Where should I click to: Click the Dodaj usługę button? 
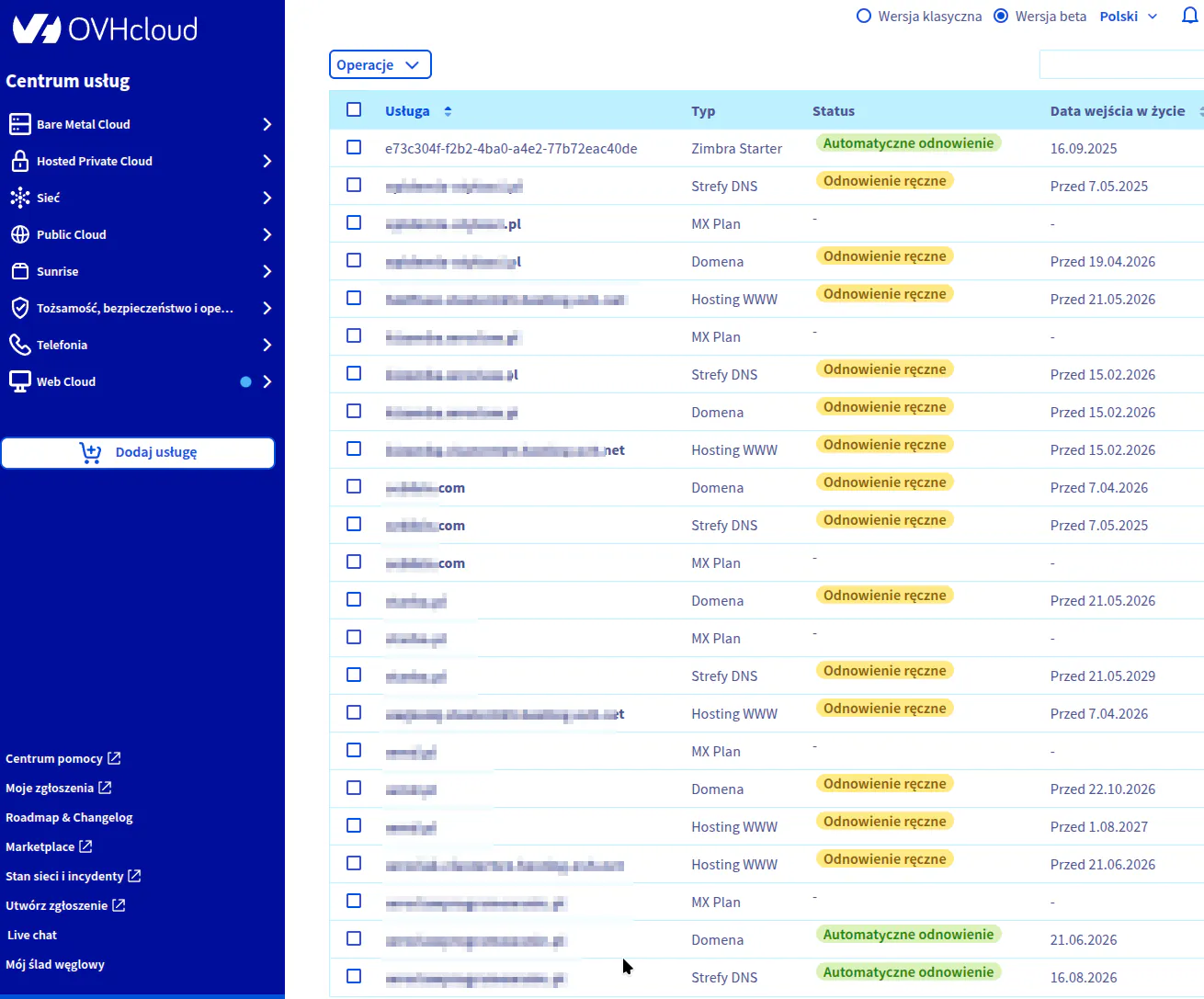click(138, 452)
